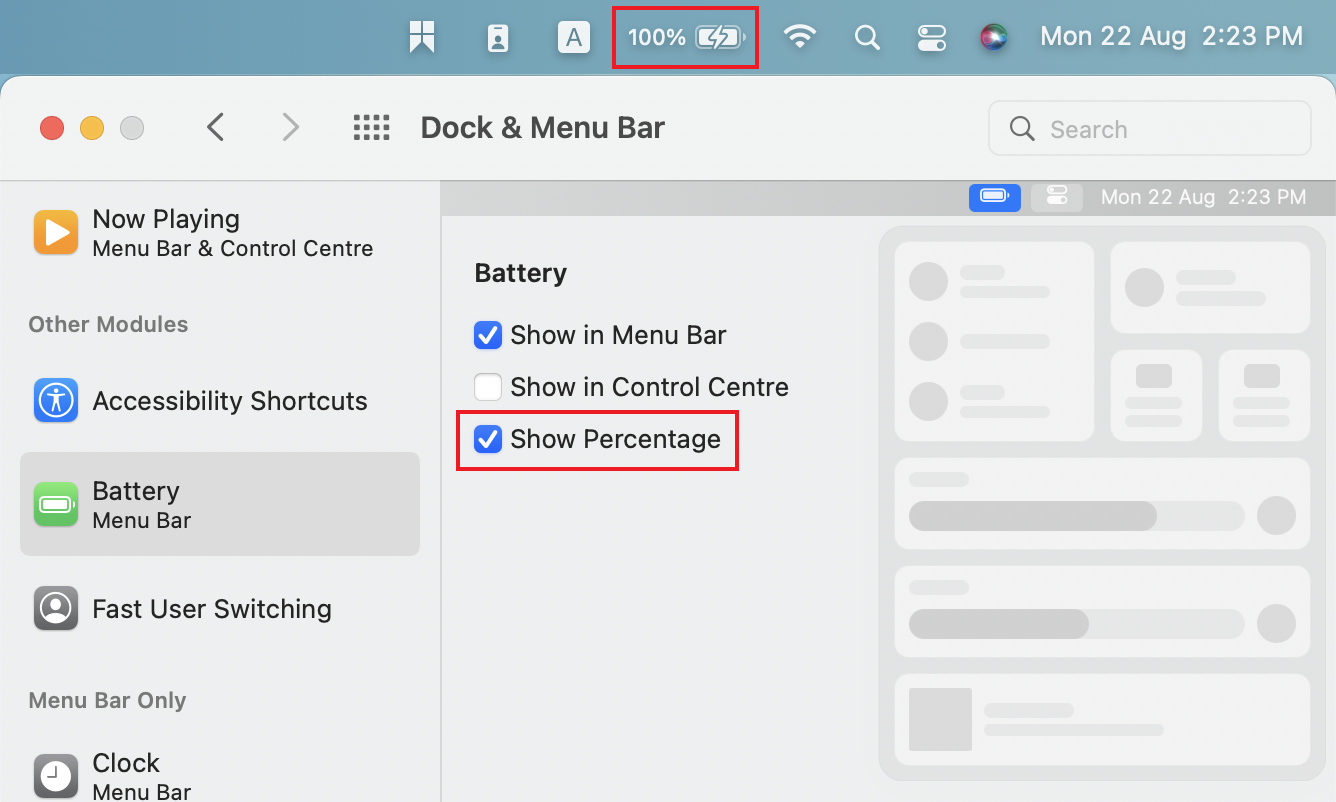Open Control Centre from menu bar
Image resolution: width=1336 pixels, height=802 pixels.
[931, 38]
